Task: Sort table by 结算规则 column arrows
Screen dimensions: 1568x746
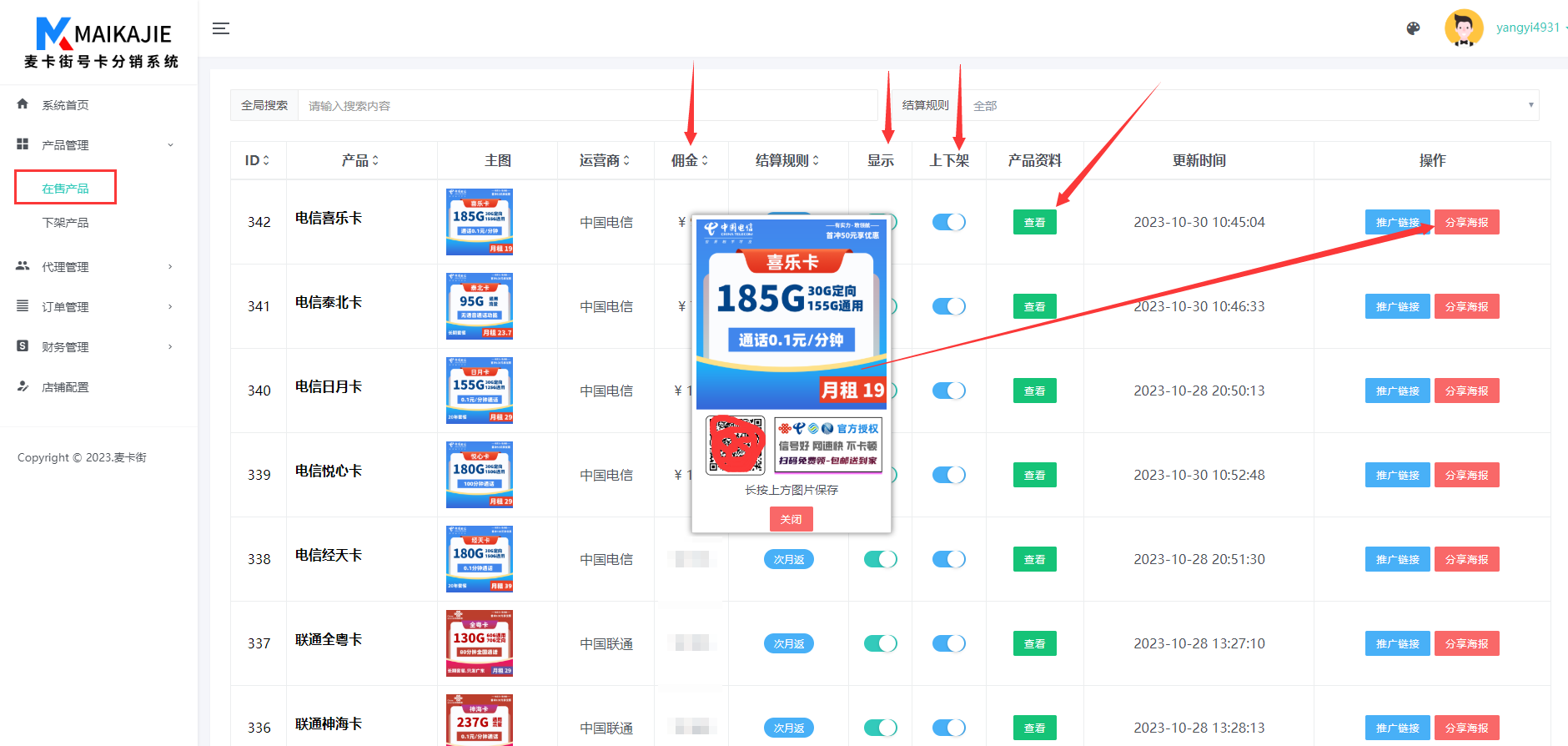Action: click(816, 160)
